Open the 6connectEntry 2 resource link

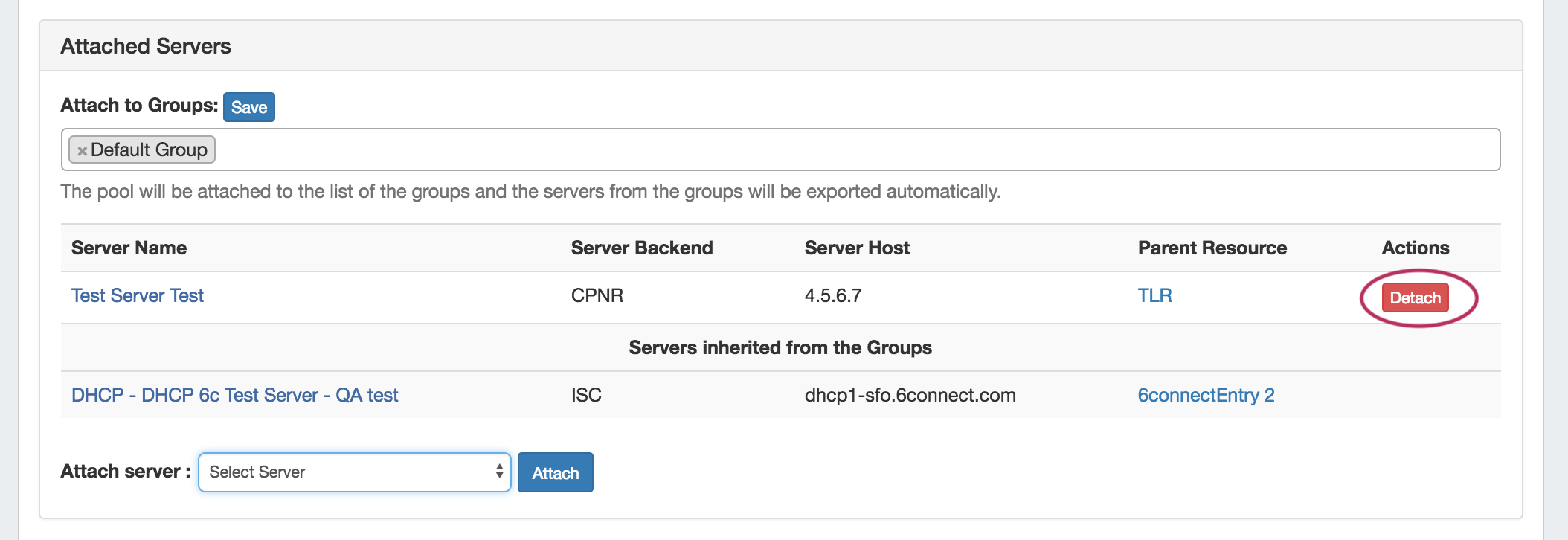click(1205, 395)
